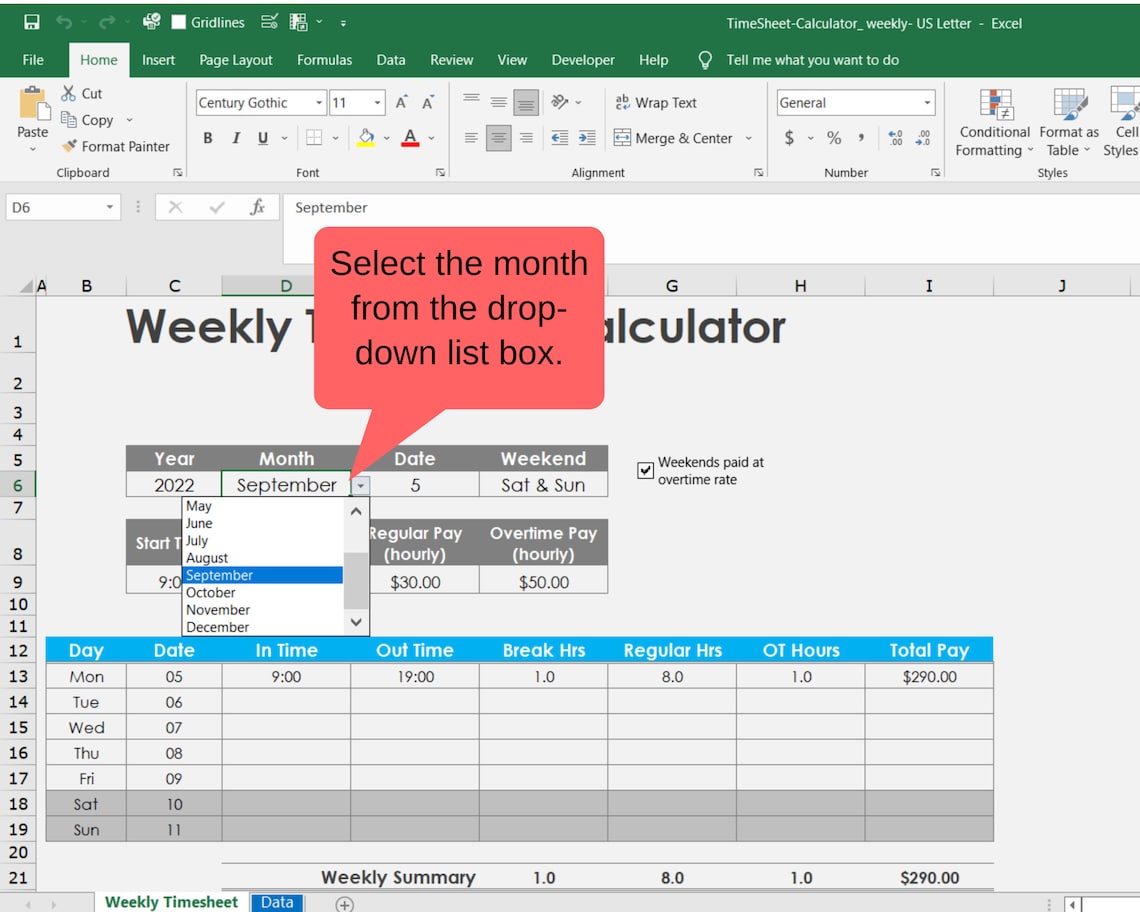Viewport: 1140px width, 912px height.
Task: Apply the Percent Style number format
Action: tap(834, 138)
